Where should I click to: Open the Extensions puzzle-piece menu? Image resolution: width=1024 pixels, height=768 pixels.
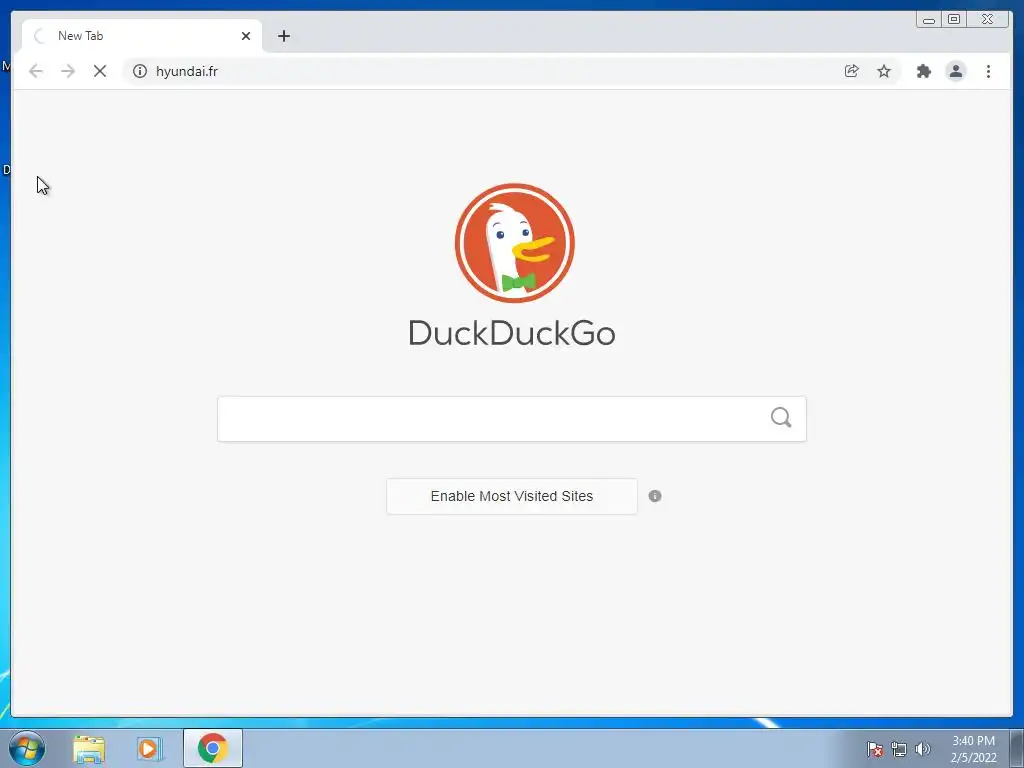tap(923, 71)
